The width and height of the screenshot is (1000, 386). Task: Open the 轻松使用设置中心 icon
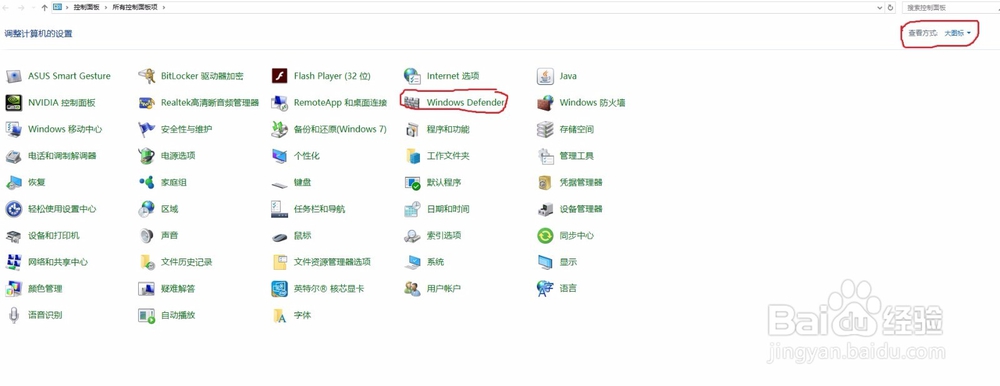click(x=13, y=209)
